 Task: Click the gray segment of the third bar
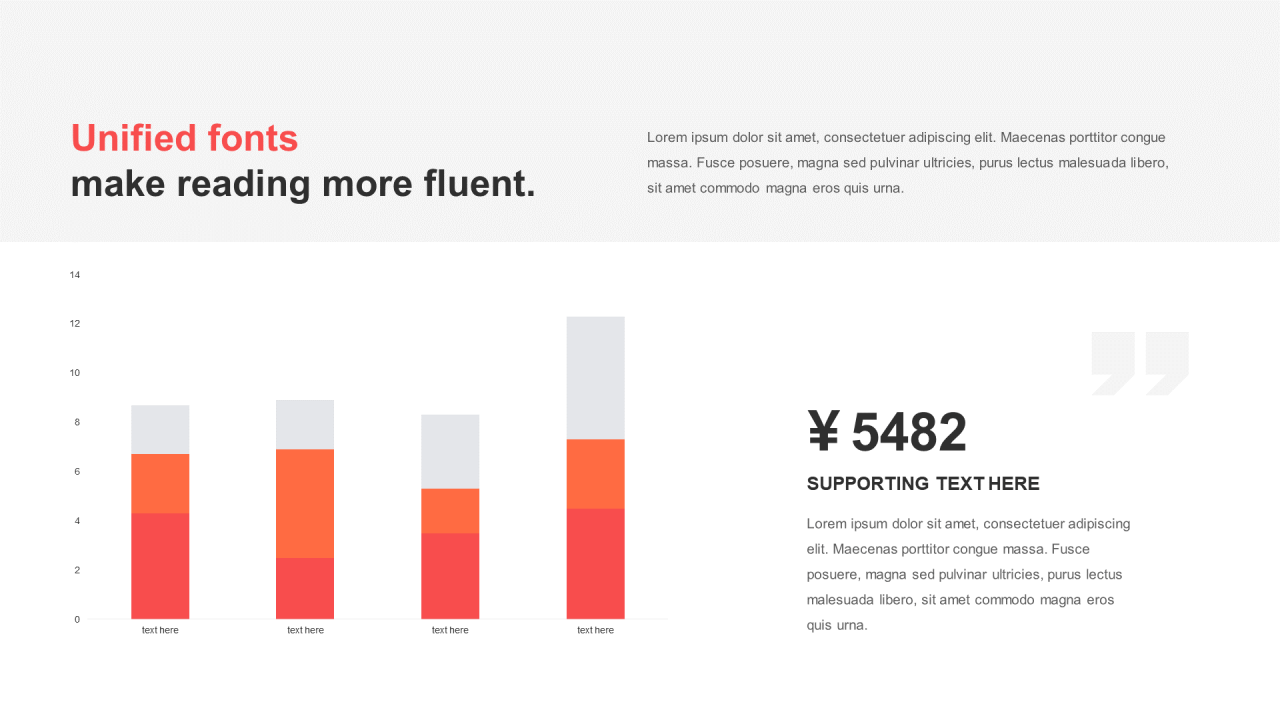(450, 451)
